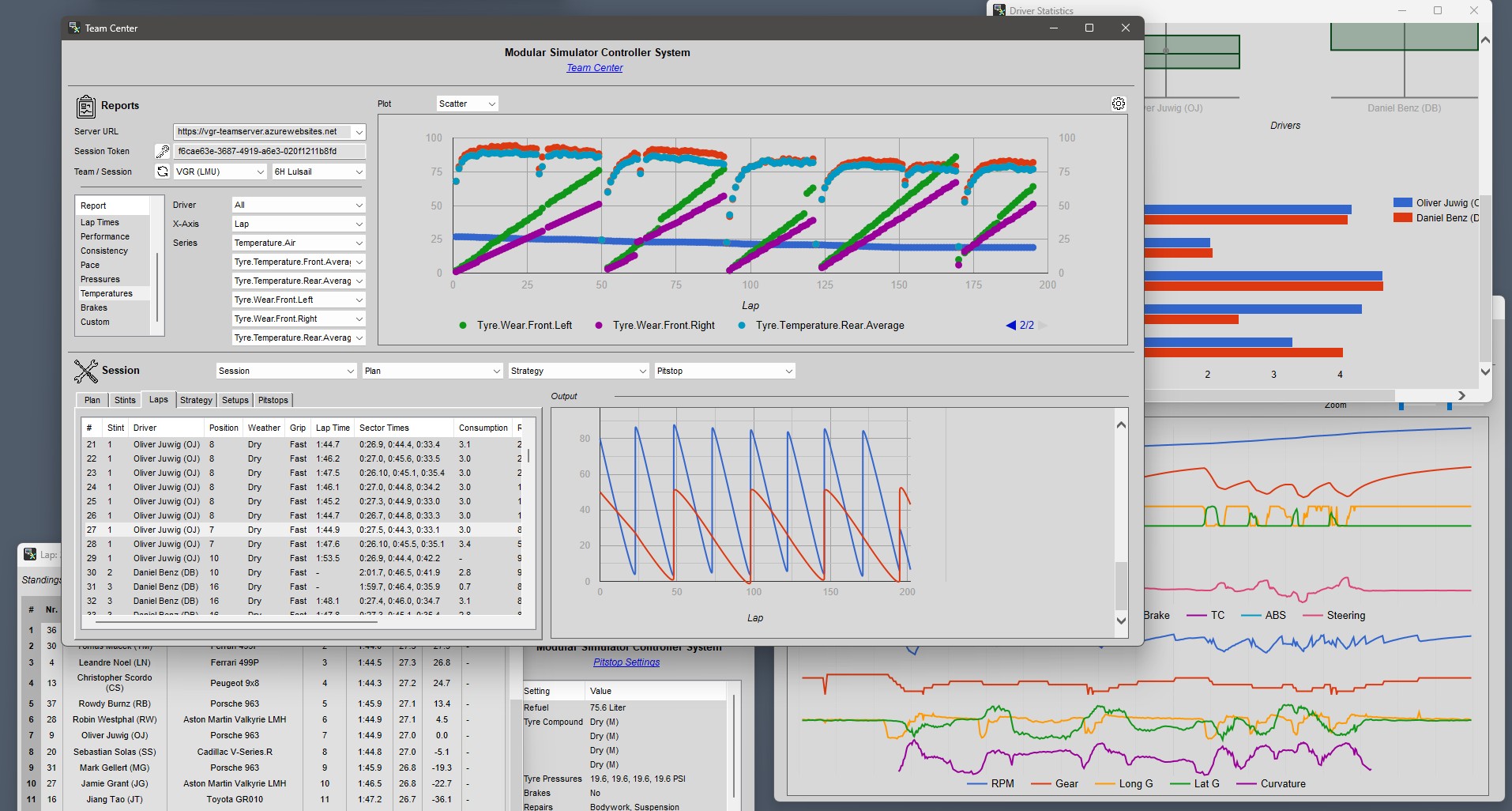Click the Output panel scroll-down arrow
The height and width of the screenshot is (811, 1512).
1121,621
